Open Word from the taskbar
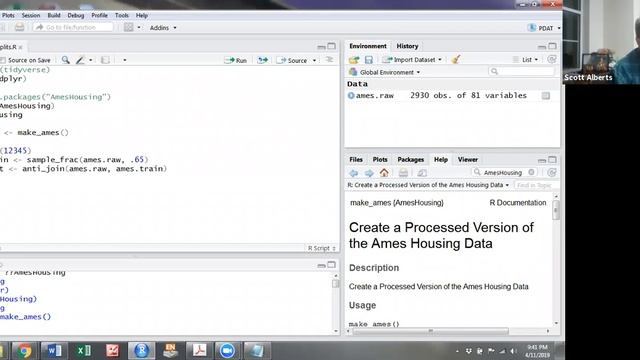 pyautogui.click(x=54, y=351)
